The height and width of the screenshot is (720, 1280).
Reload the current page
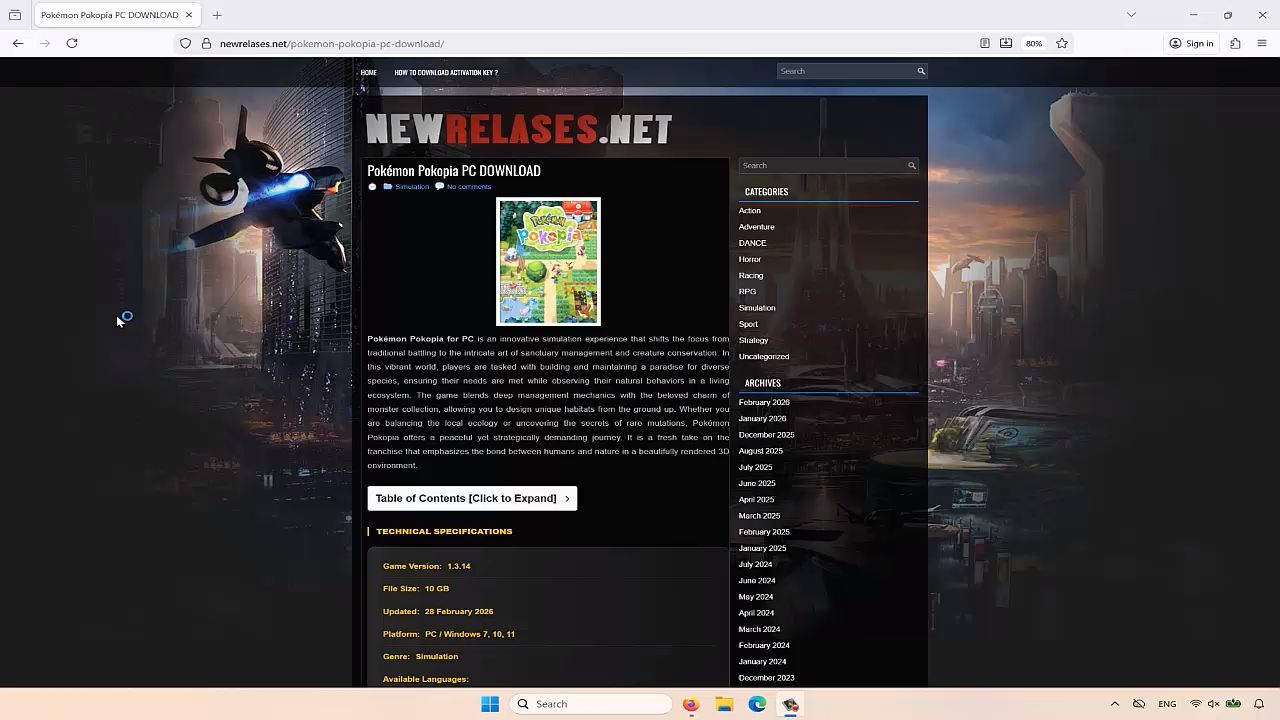pos(72,43)
